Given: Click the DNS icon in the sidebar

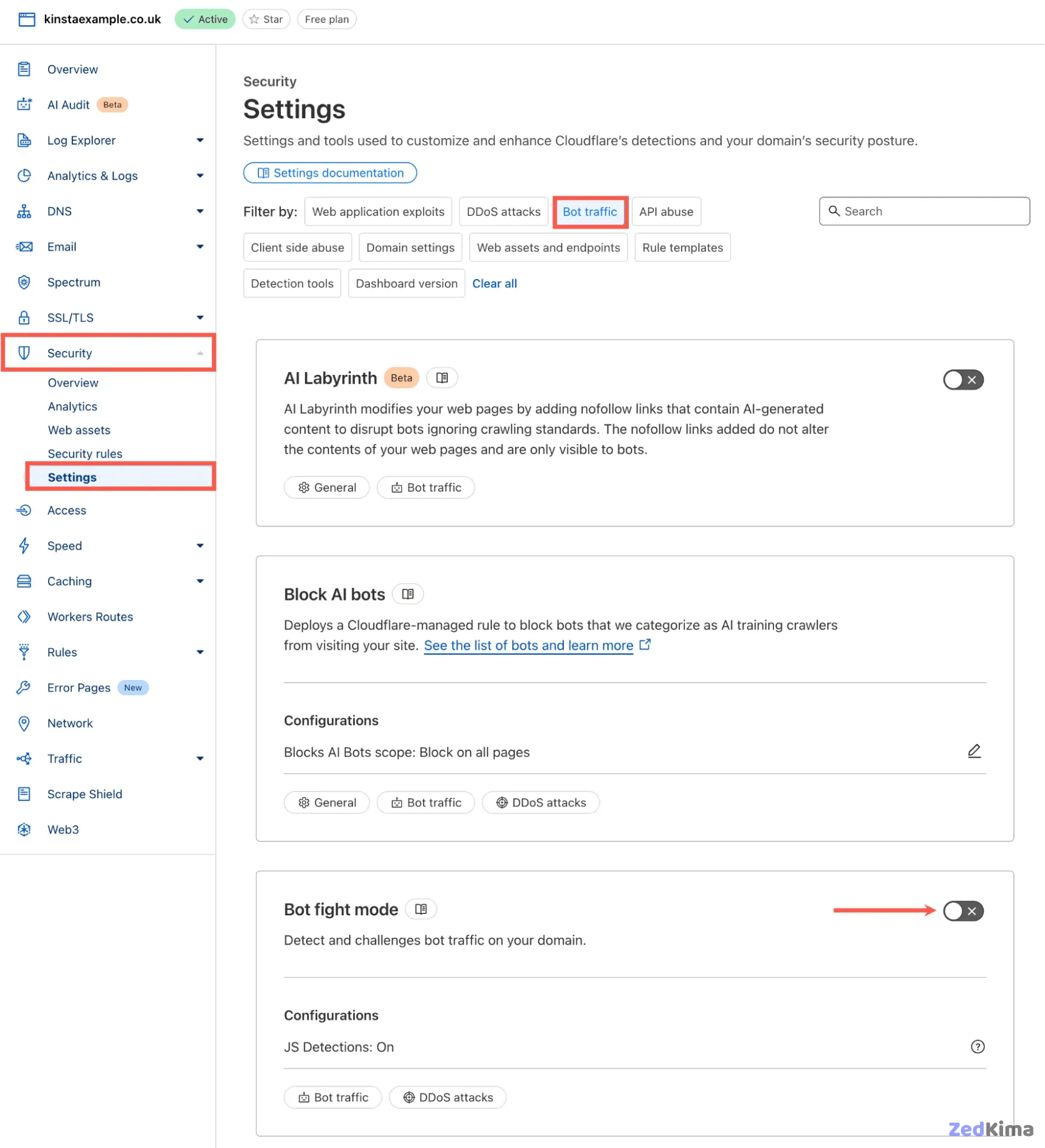Looking at the screenshot, I should (24, 211).
